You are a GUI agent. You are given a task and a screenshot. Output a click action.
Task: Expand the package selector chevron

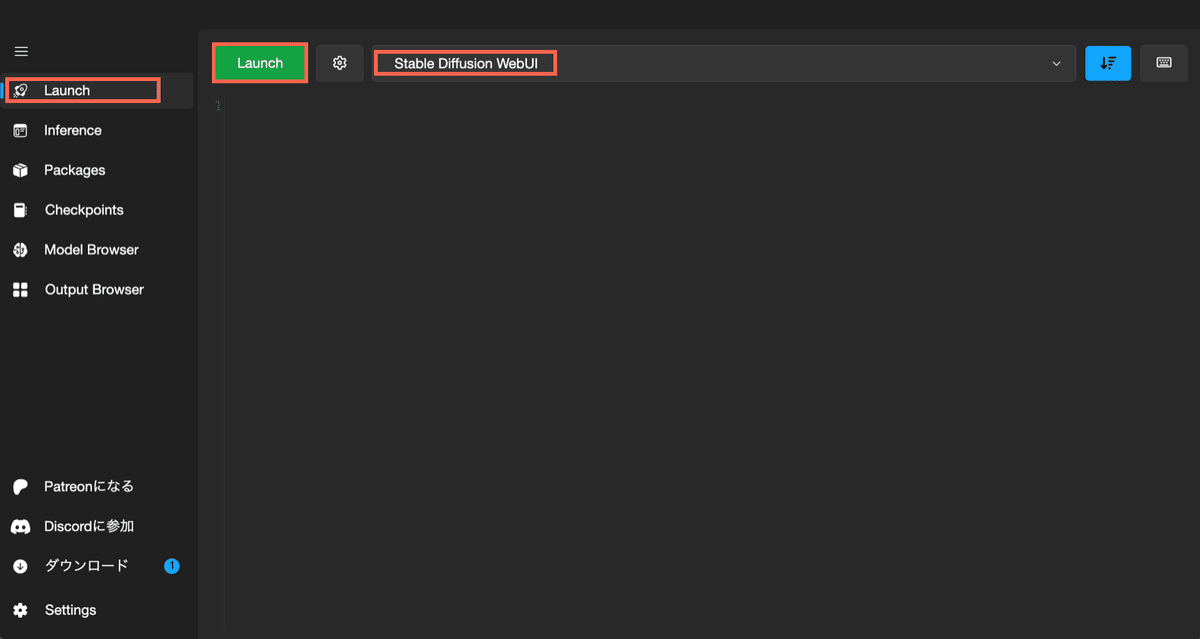(x=1056, y=62)
